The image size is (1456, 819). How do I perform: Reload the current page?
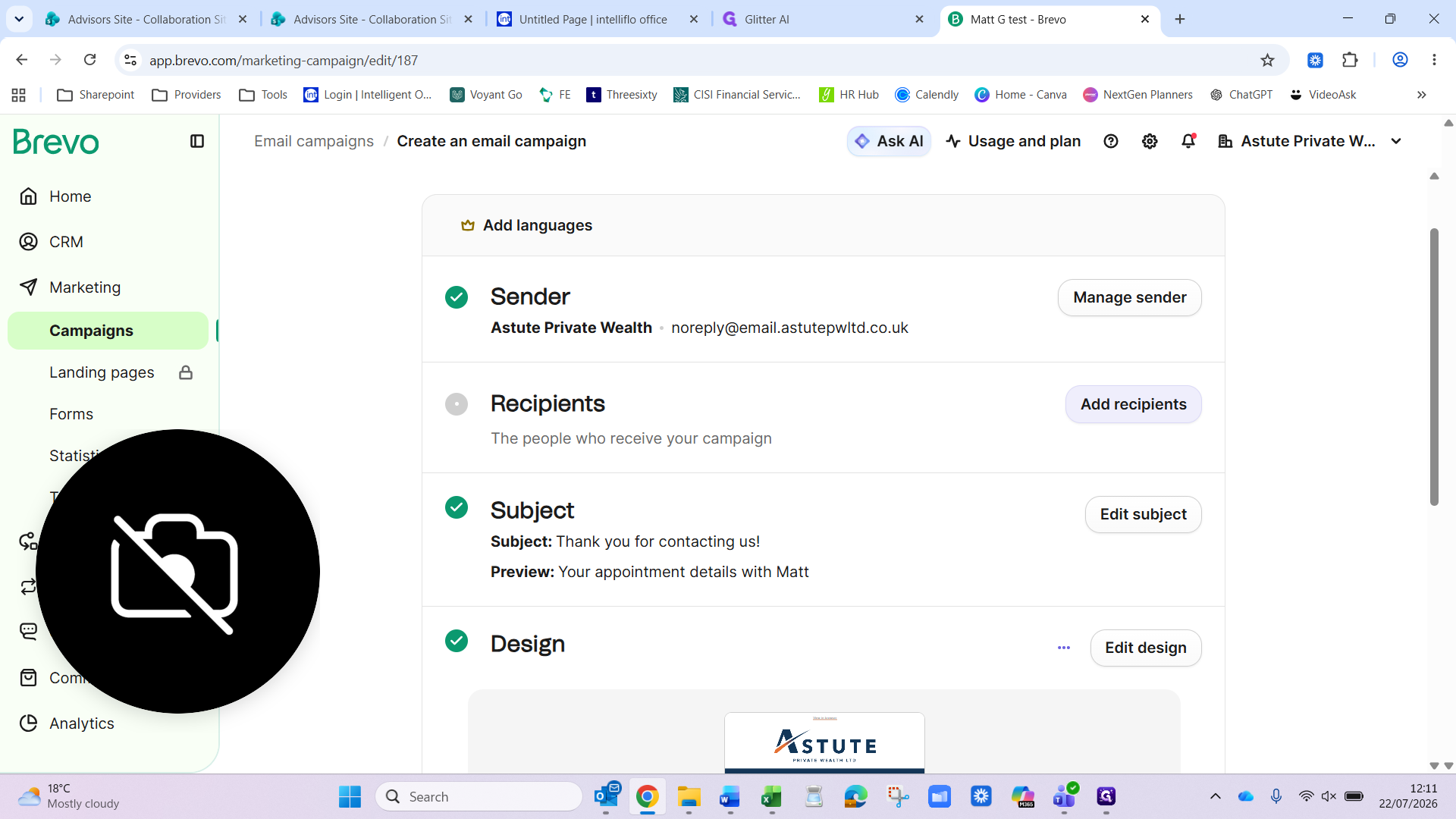tap(89, 60)
